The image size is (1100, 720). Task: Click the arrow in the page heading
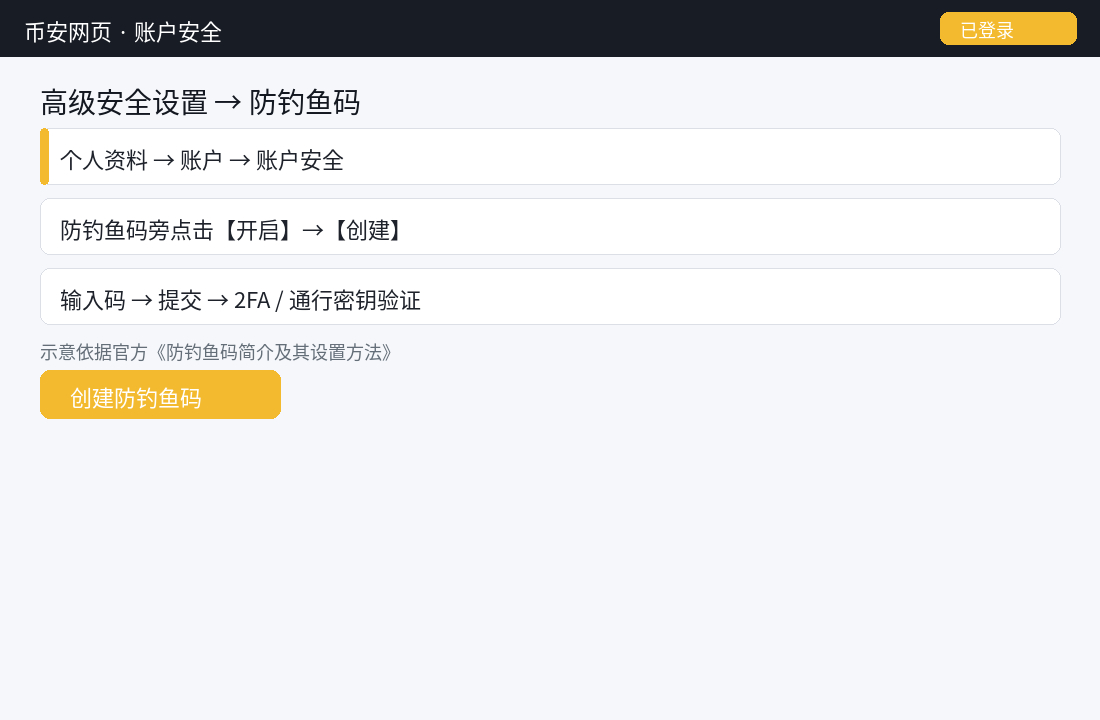coord(228,103)
